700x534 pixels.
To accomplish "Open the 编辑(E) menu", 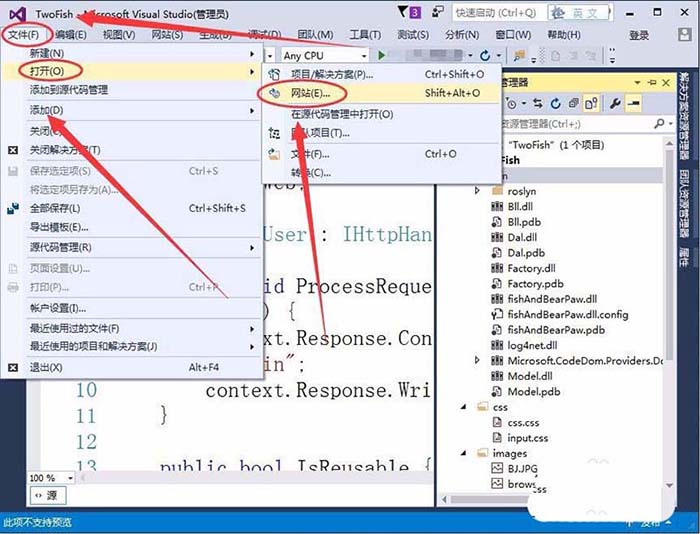I will 71,34.
